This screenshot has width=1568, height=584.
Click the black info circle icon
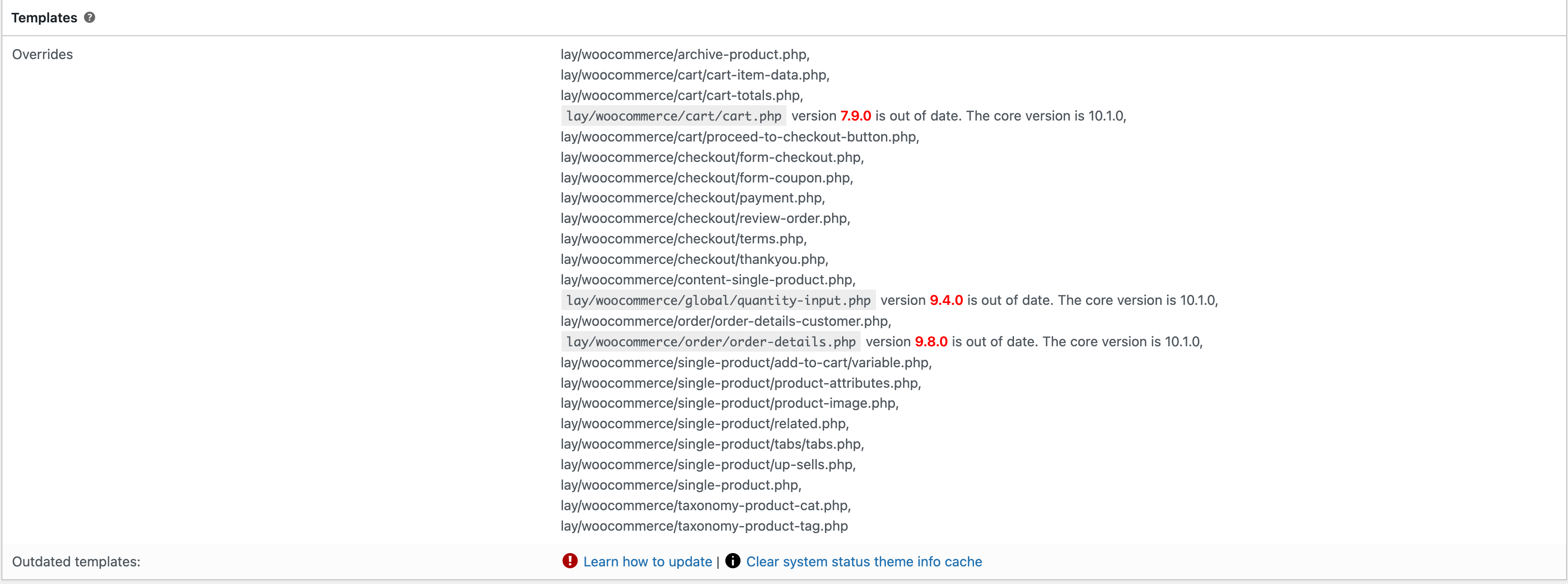click(x=733, y=561)
